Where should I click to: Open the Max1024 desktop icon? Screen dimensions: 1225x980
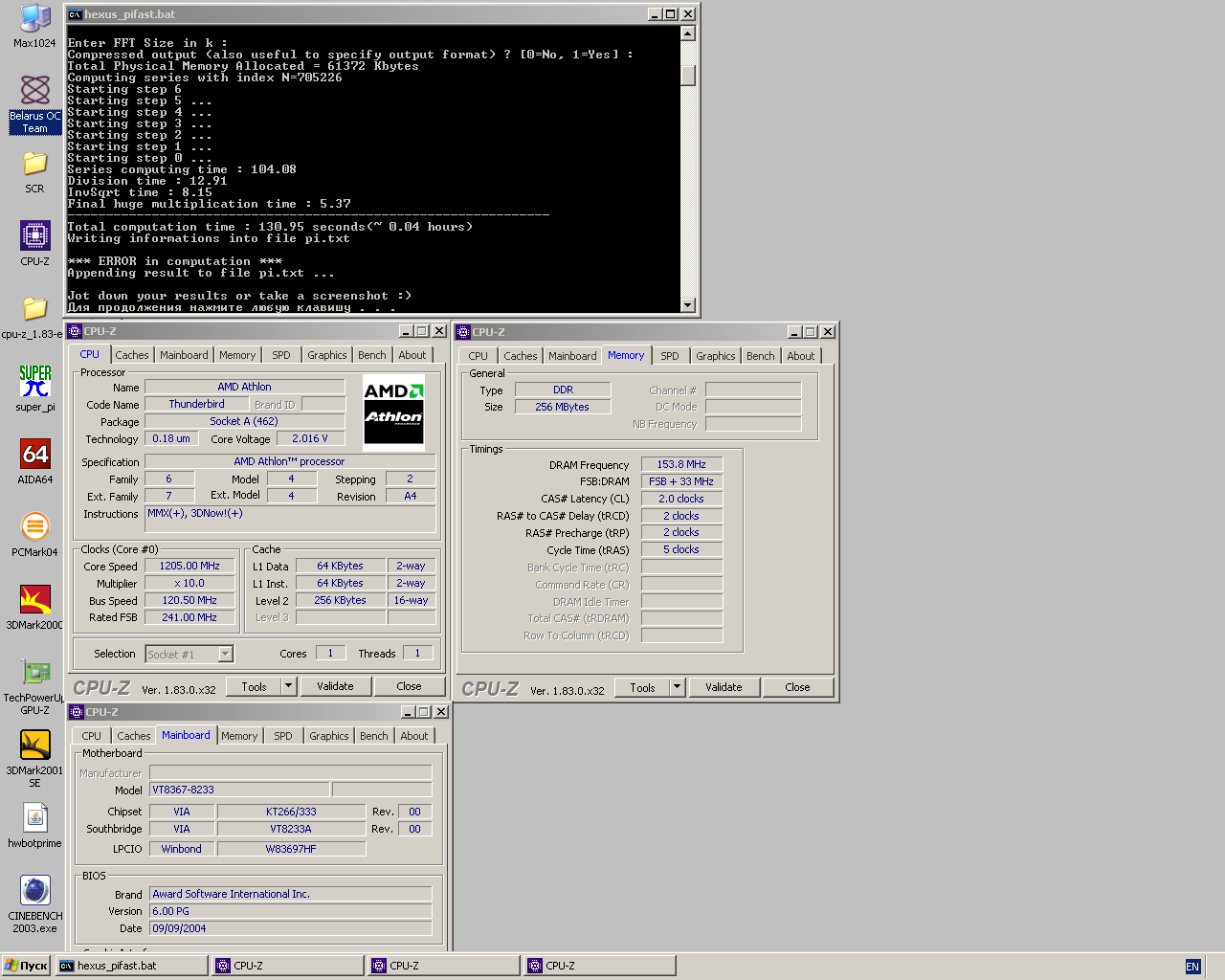point(35,26)
